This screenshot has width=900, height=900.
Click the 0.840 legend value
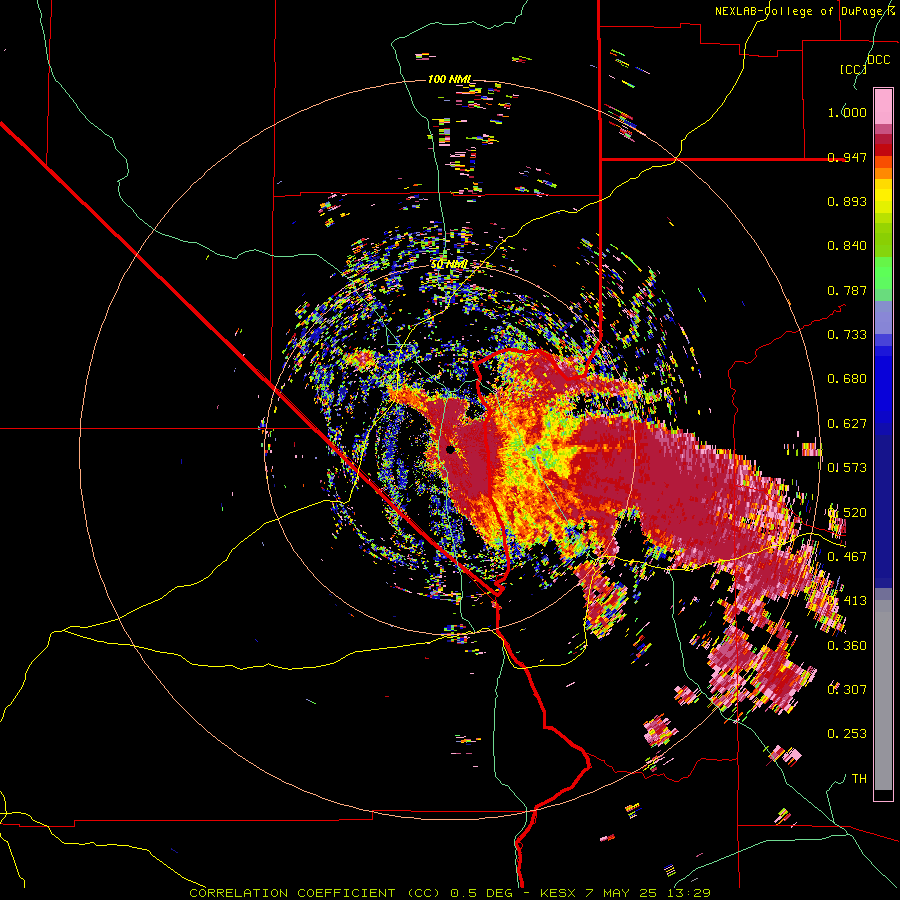pyautogui.click(x=847, y=246)
